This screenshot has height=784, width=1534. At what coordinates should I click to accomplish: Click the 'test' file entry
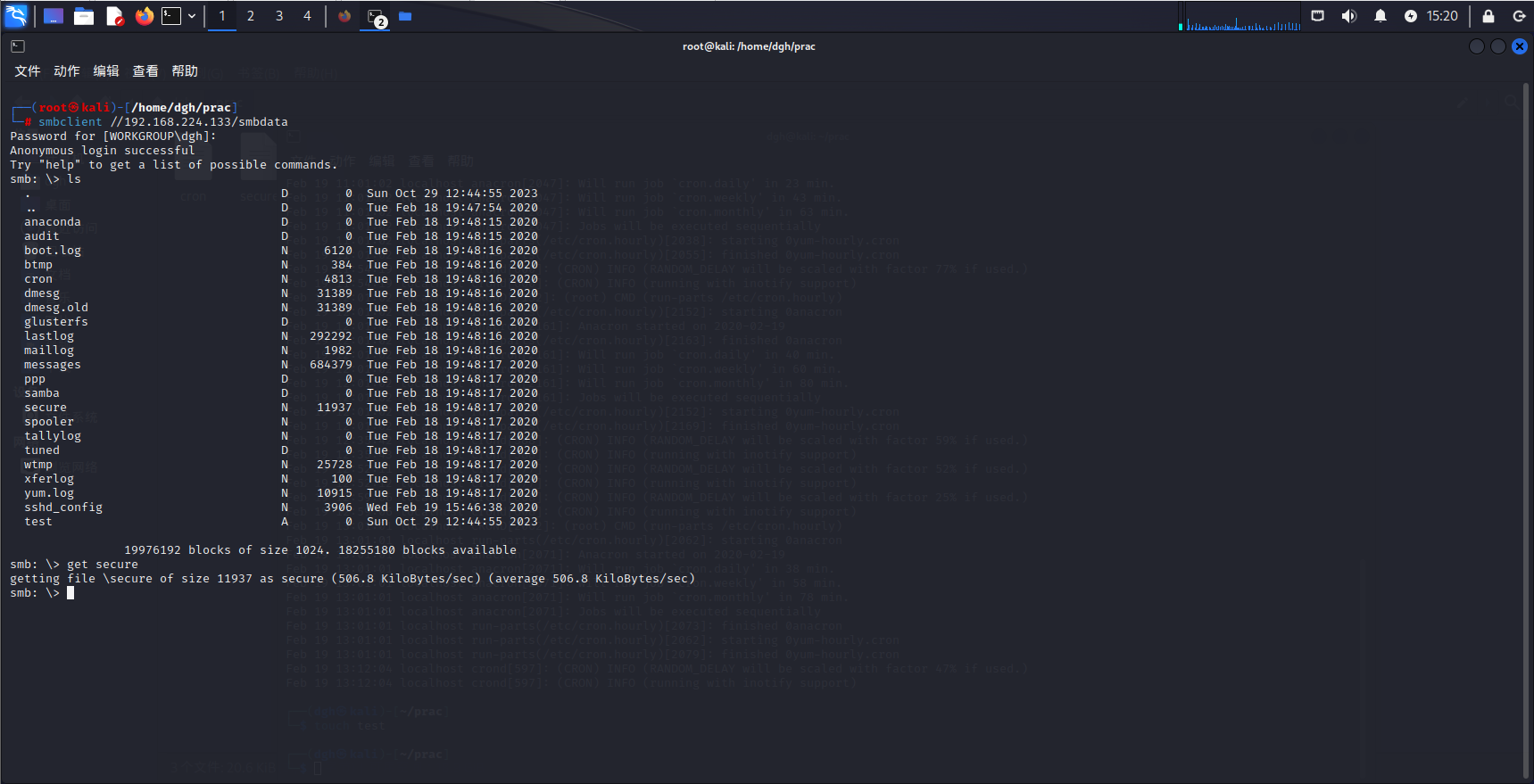pos(38,522)
